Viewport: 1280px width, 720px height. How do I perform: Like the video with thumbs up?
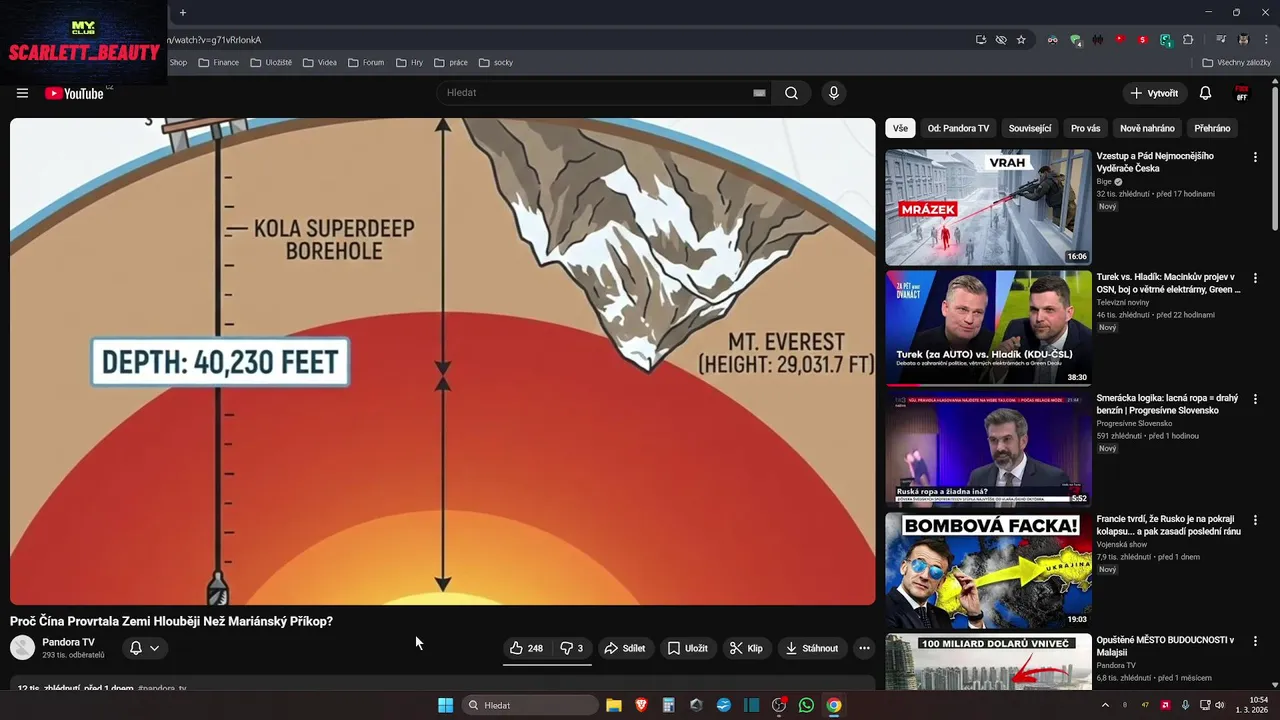click(526, 648)
